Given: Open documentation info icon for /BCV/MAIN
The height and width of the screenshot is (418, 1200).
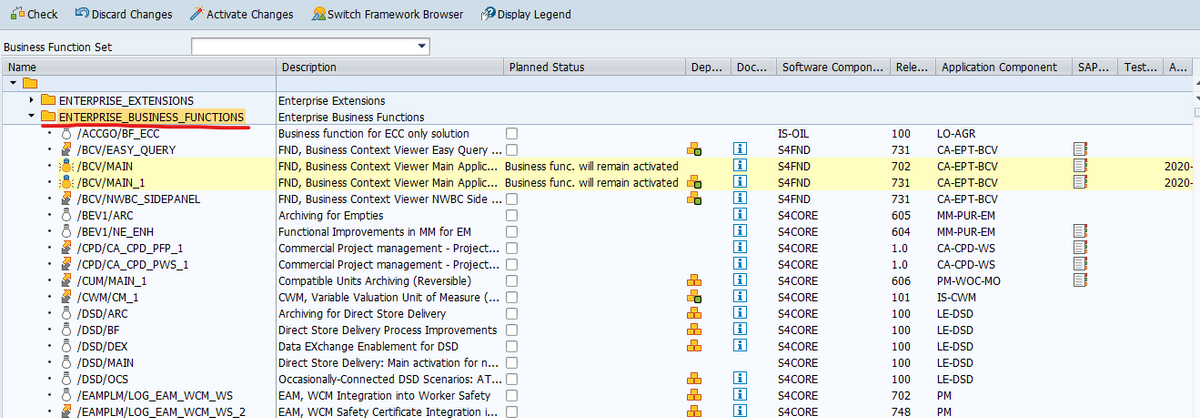Looking at the screenshot, I should pyautogui.click(x=741, y=166).
